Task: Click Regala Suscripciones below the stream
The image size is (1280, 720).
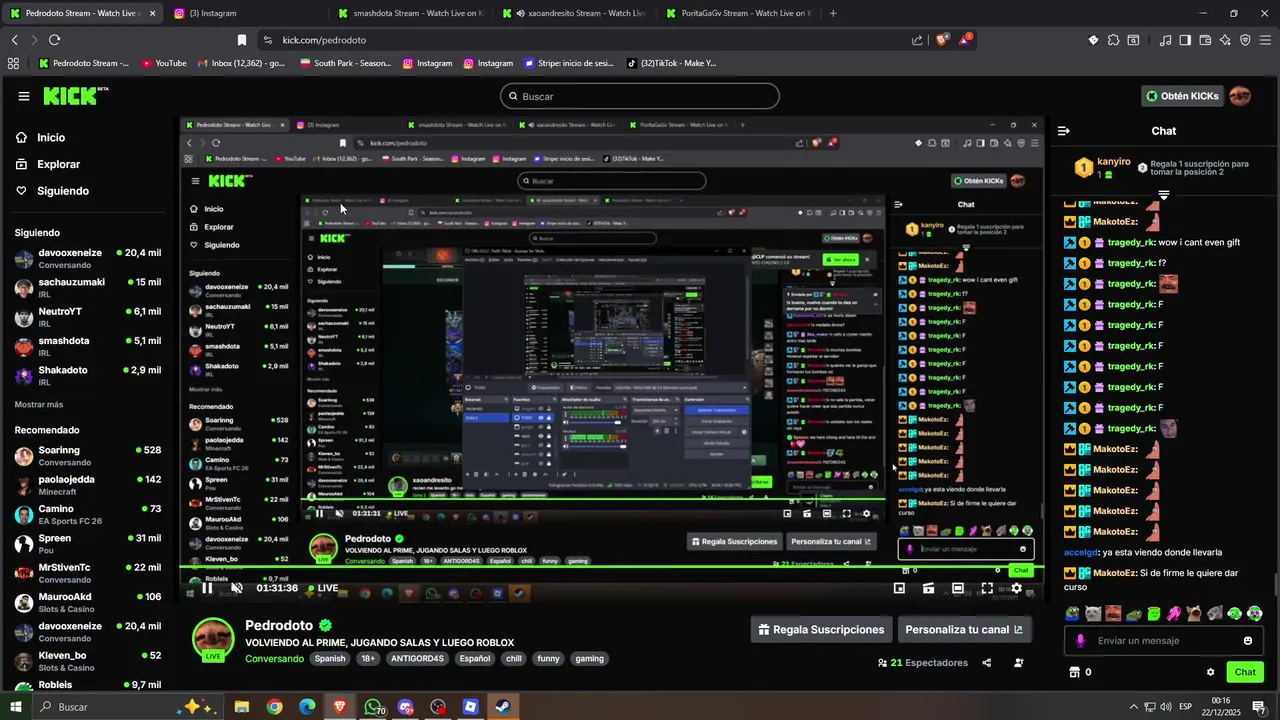Action: 822,629
